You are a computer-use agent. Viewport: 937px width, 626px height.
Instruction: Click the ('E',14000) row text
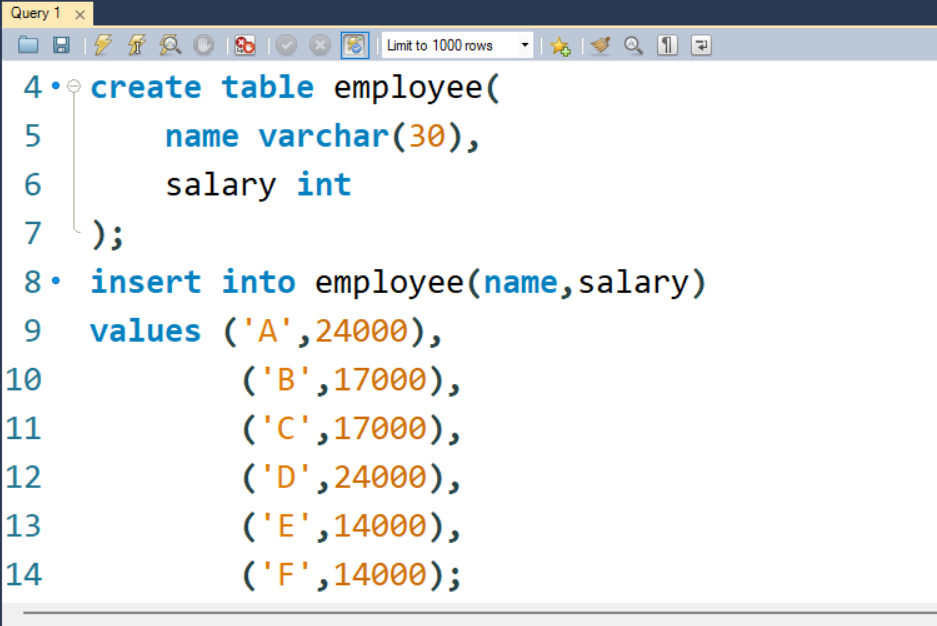click(351, 526)
